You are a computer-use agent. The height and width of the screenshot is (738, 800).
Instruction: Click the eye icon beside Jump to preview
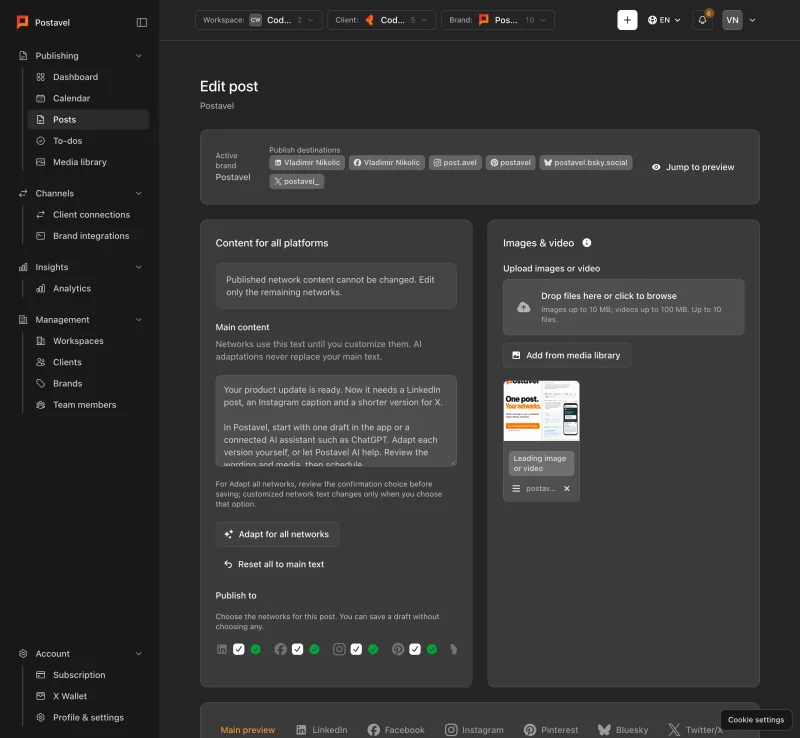[x=656, y=167]
